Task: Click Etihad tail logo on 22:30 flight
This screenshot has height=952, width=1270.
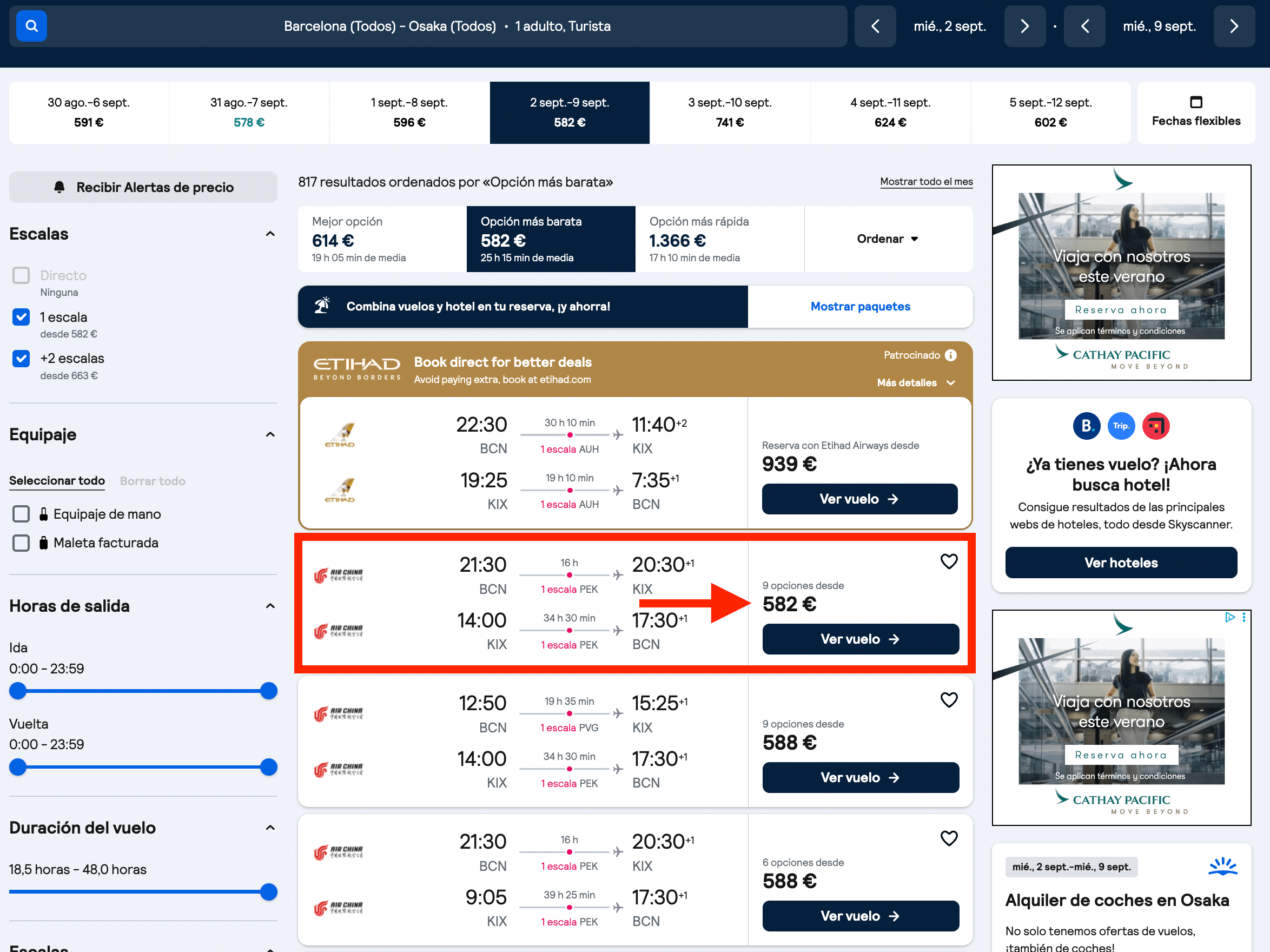Action: tap(340, 435)
